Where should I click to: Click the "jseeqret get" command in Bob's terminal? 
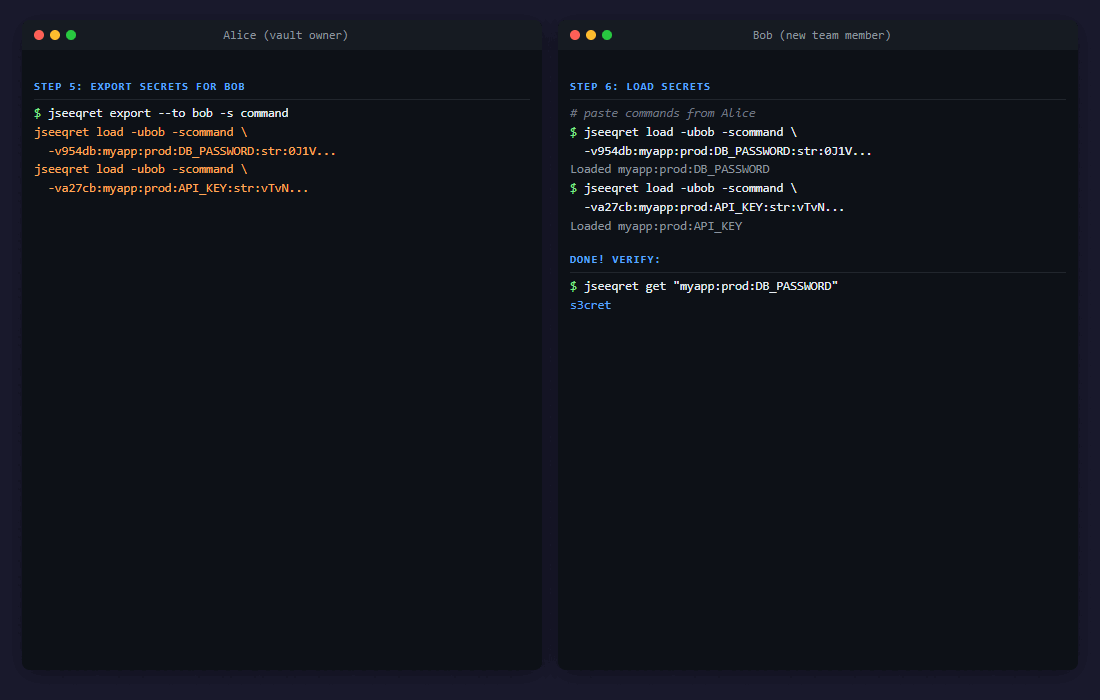click(710, 286)
